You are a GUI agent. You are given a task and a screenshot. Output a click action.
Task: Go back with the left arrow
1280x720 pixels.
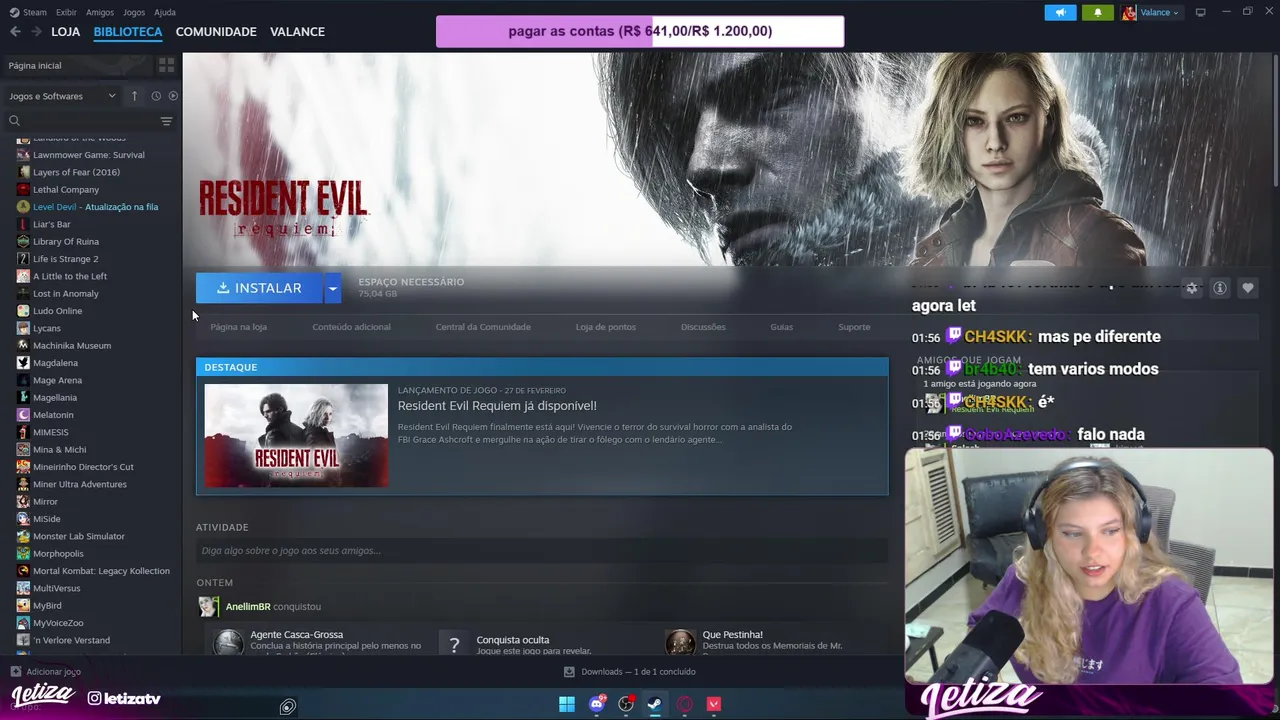click(x=15, y=31)
